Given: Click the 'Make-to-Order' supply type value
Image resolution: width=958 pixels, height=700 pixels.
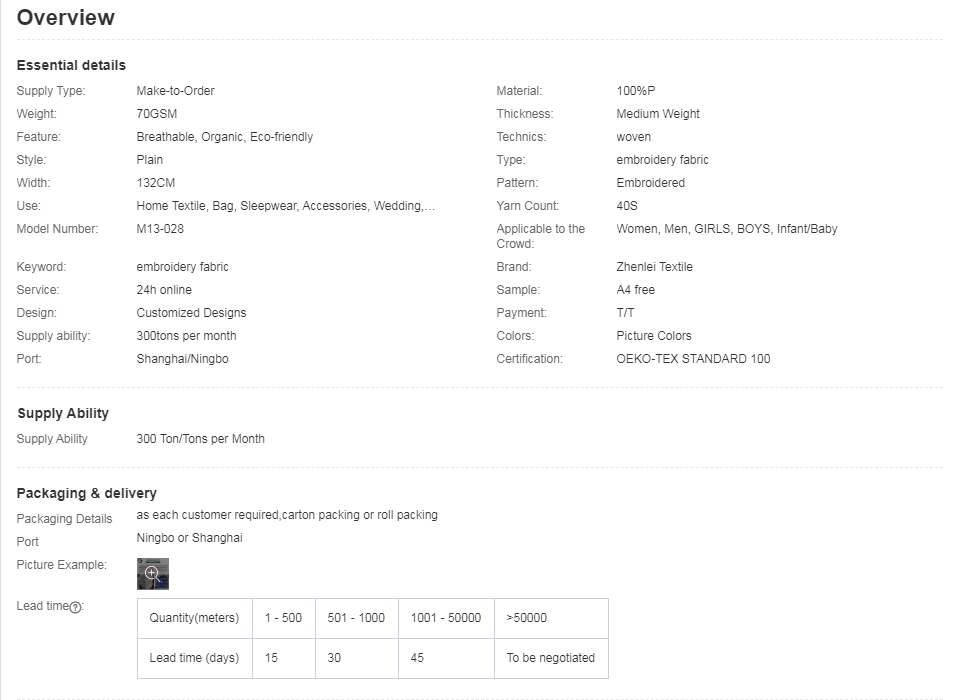Looking at the screenshot, I should pyautogui.click(x=175, y=91).
